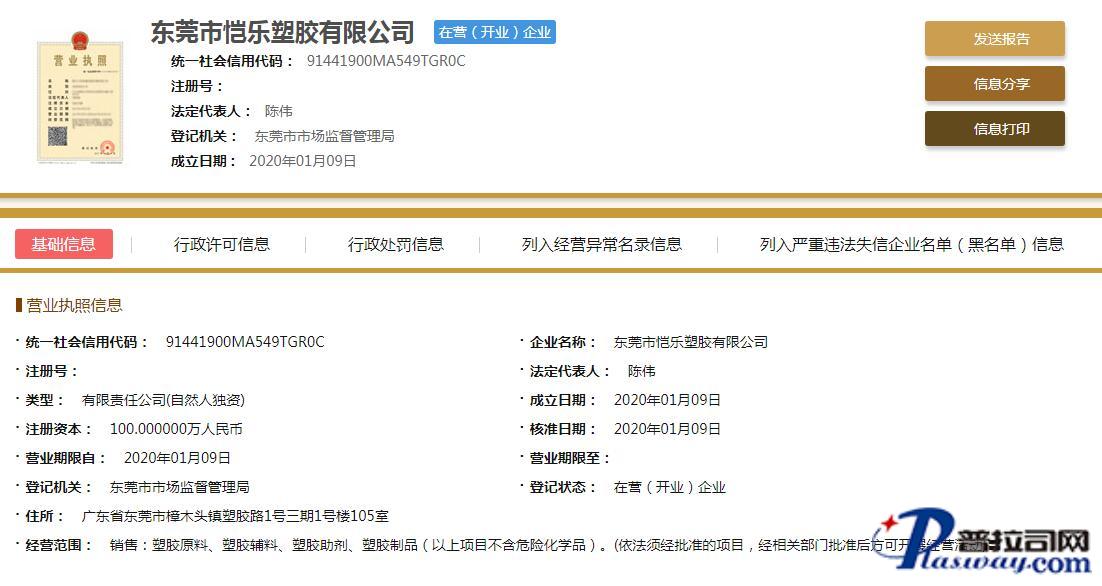Click the 住所 address text
Viewport: 1102px width, 586px height.
[x=234, y=516]
